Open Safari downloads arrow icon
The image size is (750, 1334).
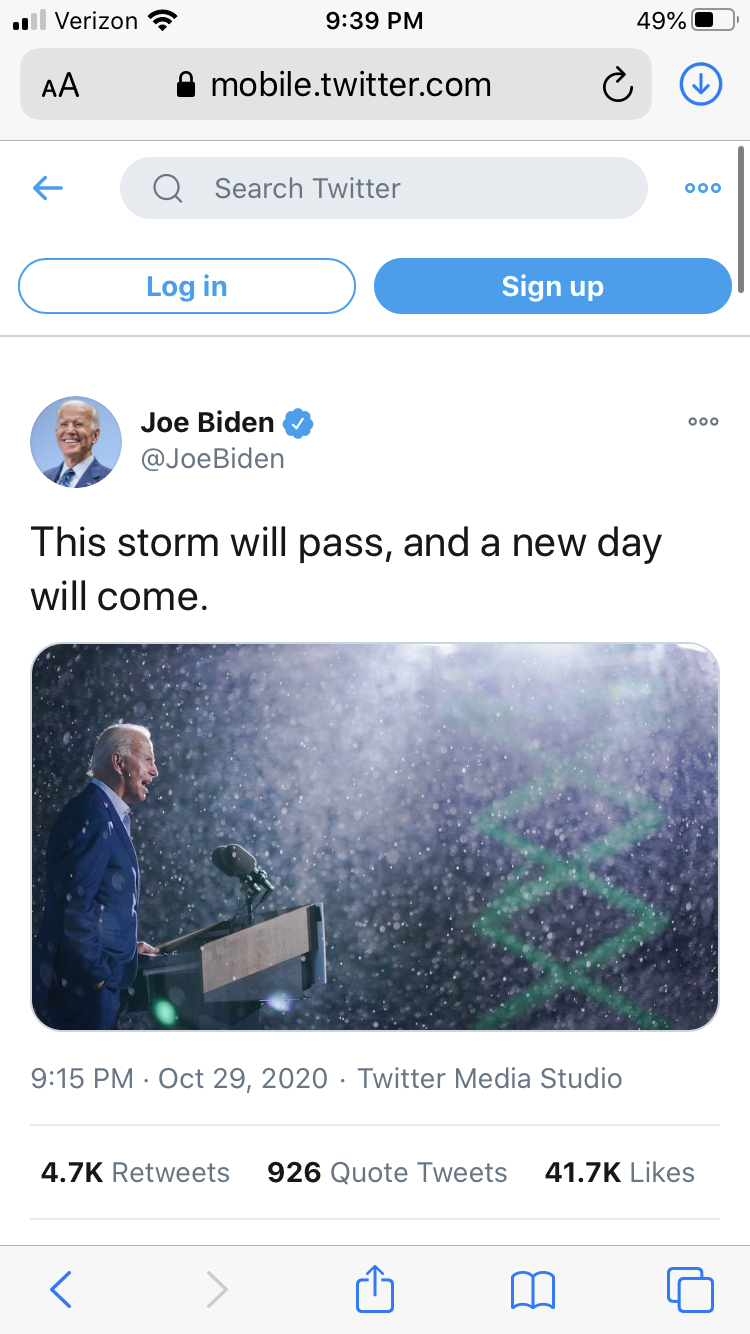700,85
